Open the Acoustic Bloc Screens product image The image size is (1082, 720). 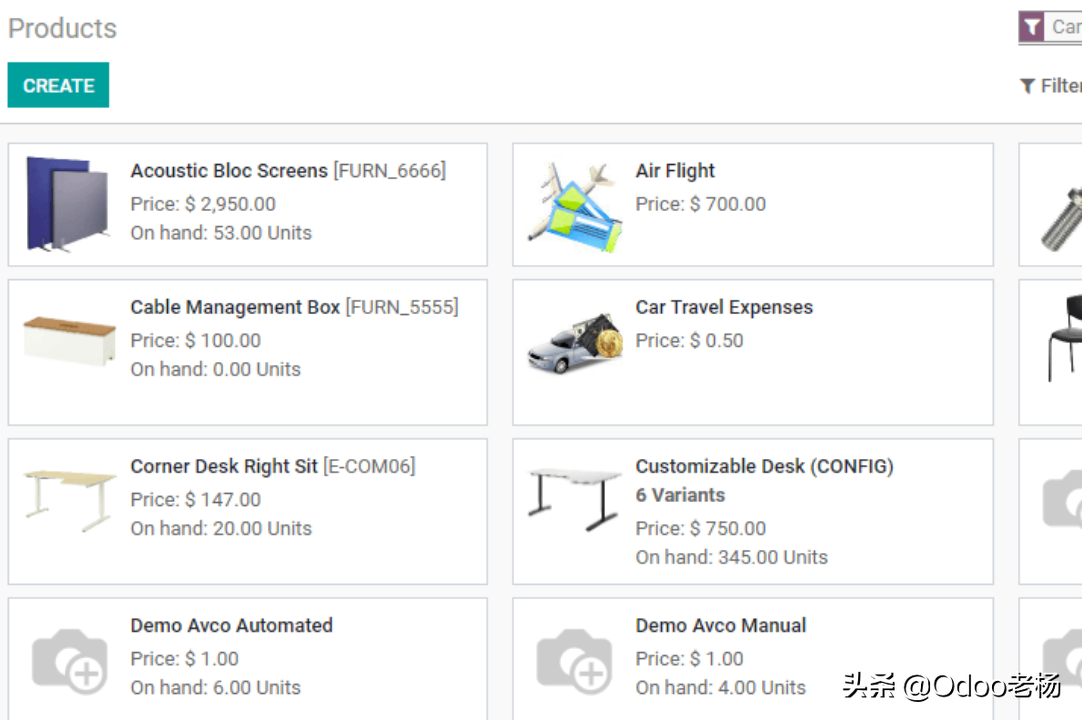coord(68,204)
